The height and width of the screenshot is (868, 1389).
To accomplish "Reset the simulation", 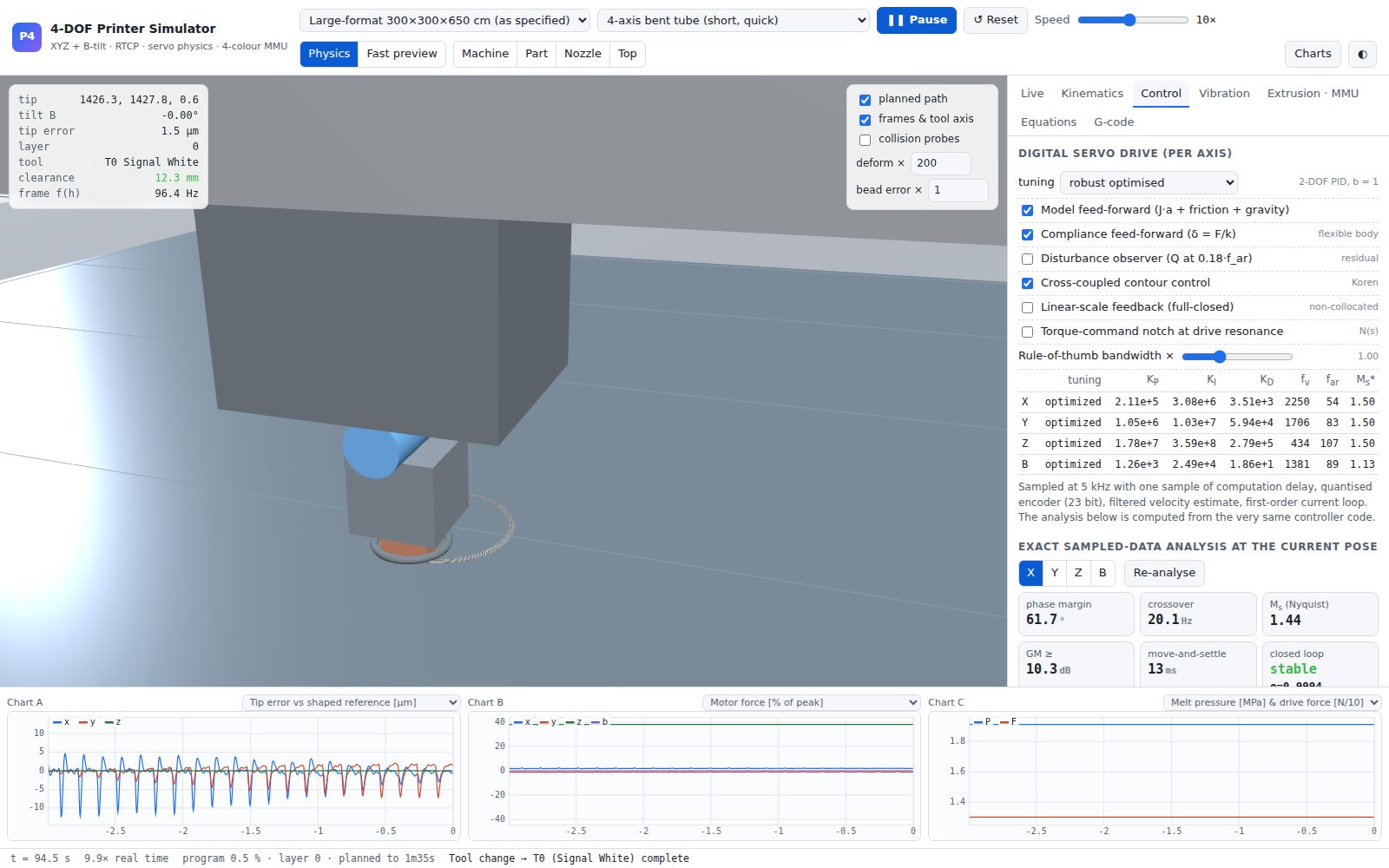I will tap(996, 20).
